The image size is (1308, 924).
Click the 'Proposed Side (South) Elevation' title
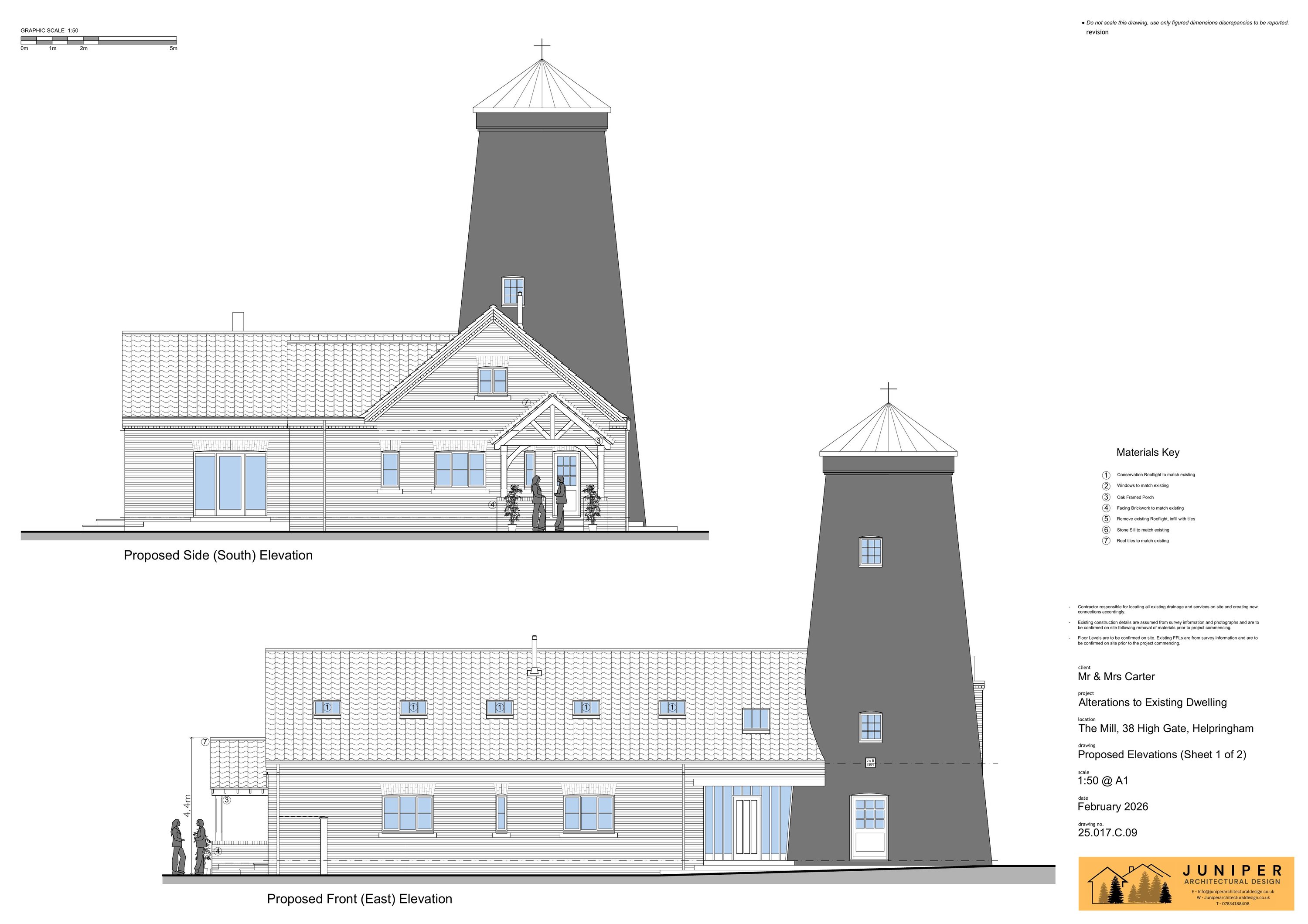218,556
